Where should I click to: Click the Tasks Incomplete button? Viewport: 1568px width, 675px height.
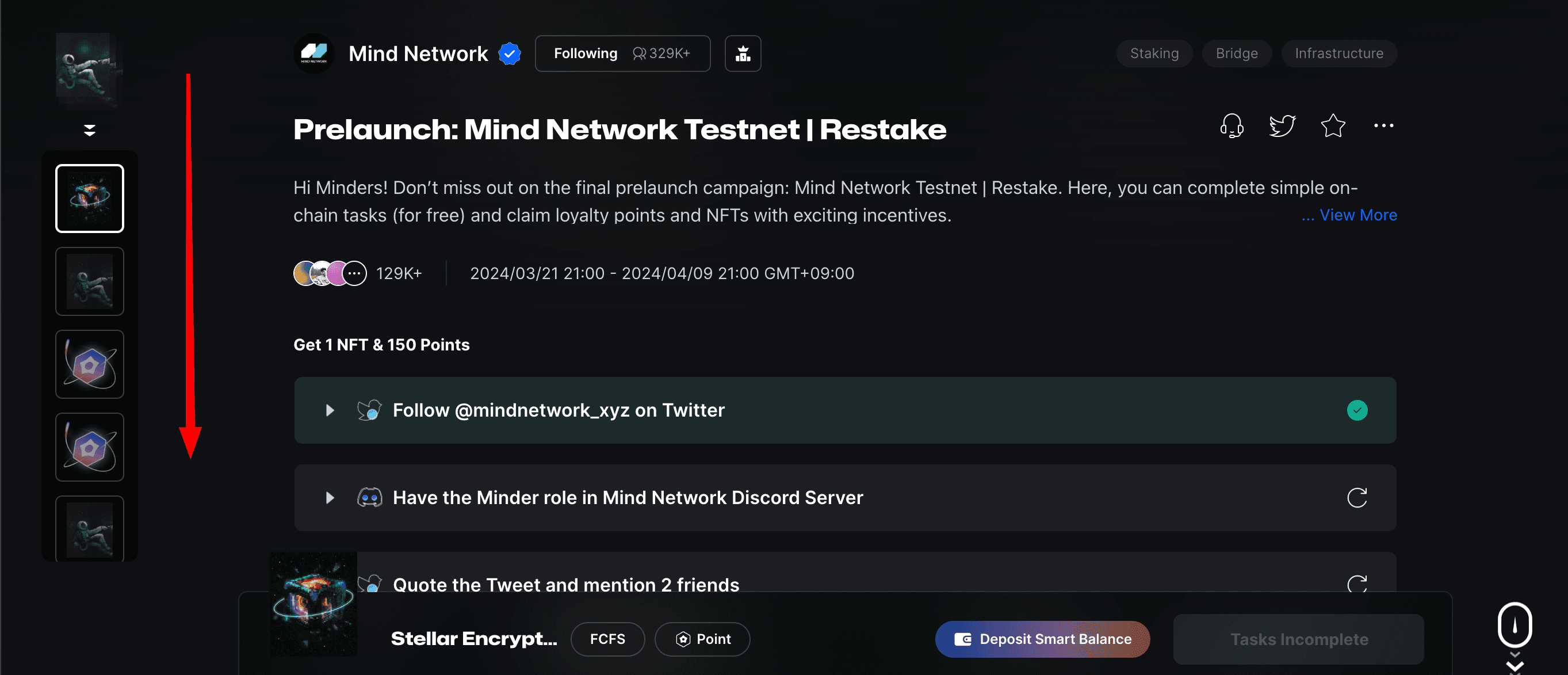pos(1298,639)
